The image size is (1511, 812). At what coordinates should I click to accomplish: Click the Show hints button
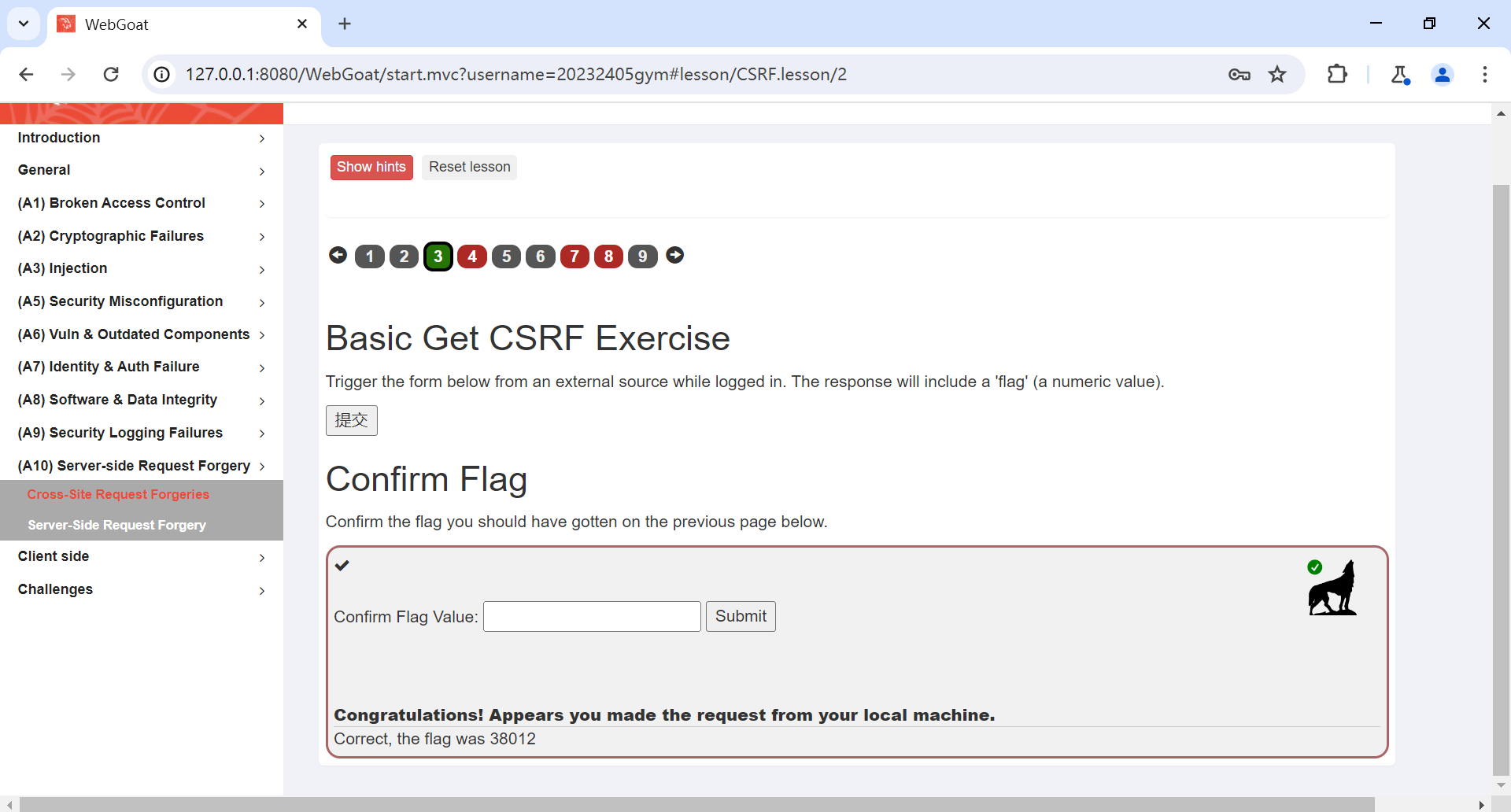[371, 167]
